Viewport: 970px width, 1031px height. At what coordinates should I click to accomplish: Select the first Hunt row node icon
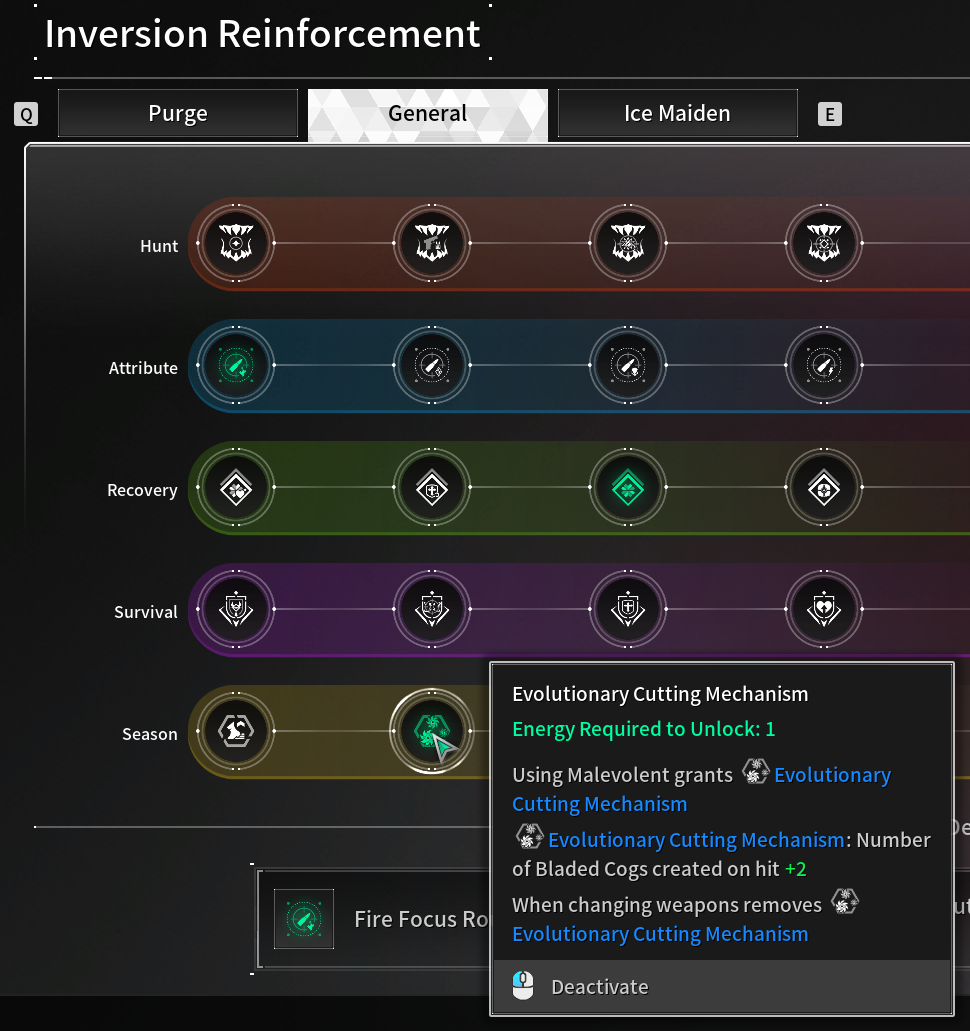tap(236, 243)
